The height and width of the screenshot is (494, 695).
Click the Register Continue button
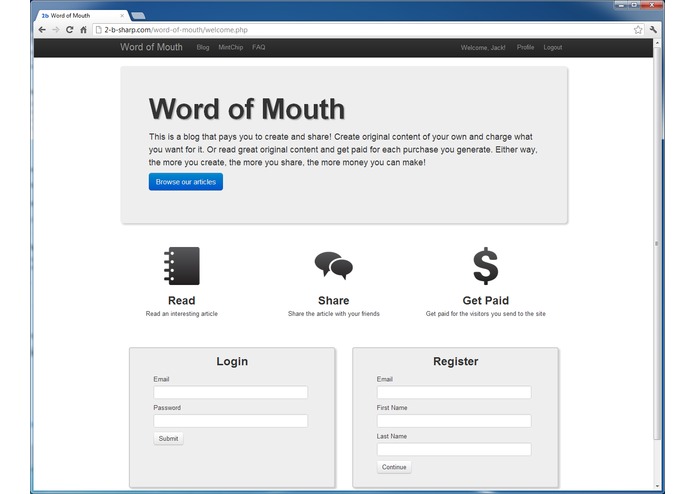(x=394, y=467)
